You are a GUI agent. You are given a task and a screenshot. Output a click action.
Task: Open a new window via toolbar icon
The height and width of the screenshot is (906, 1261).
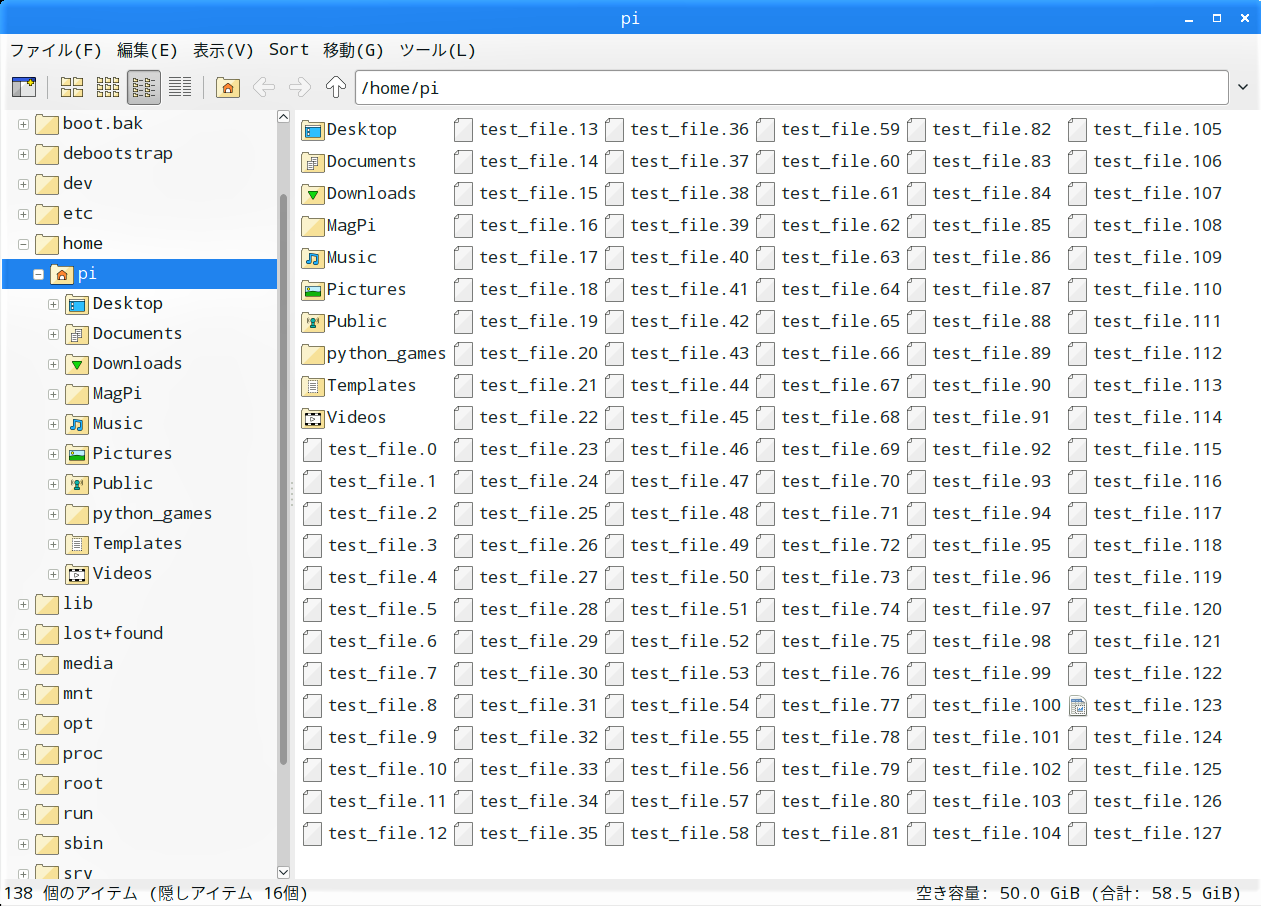pos(24,88)
